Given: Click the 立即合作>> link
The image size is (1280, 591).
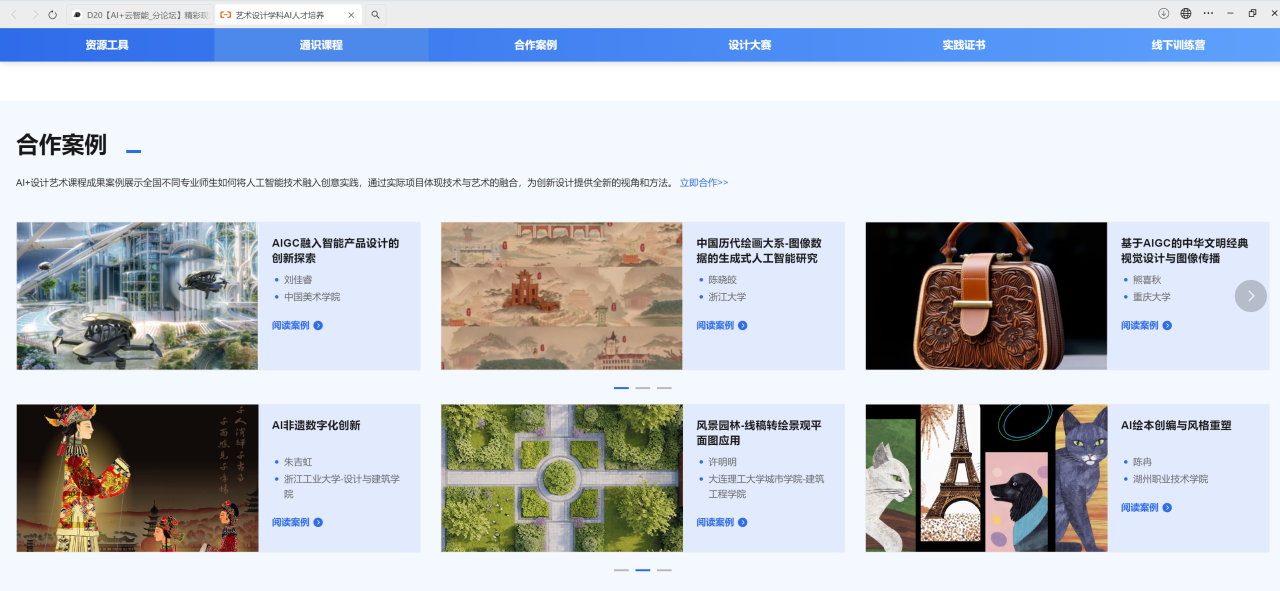Looking at the screenshot, I should coord(704,183).
